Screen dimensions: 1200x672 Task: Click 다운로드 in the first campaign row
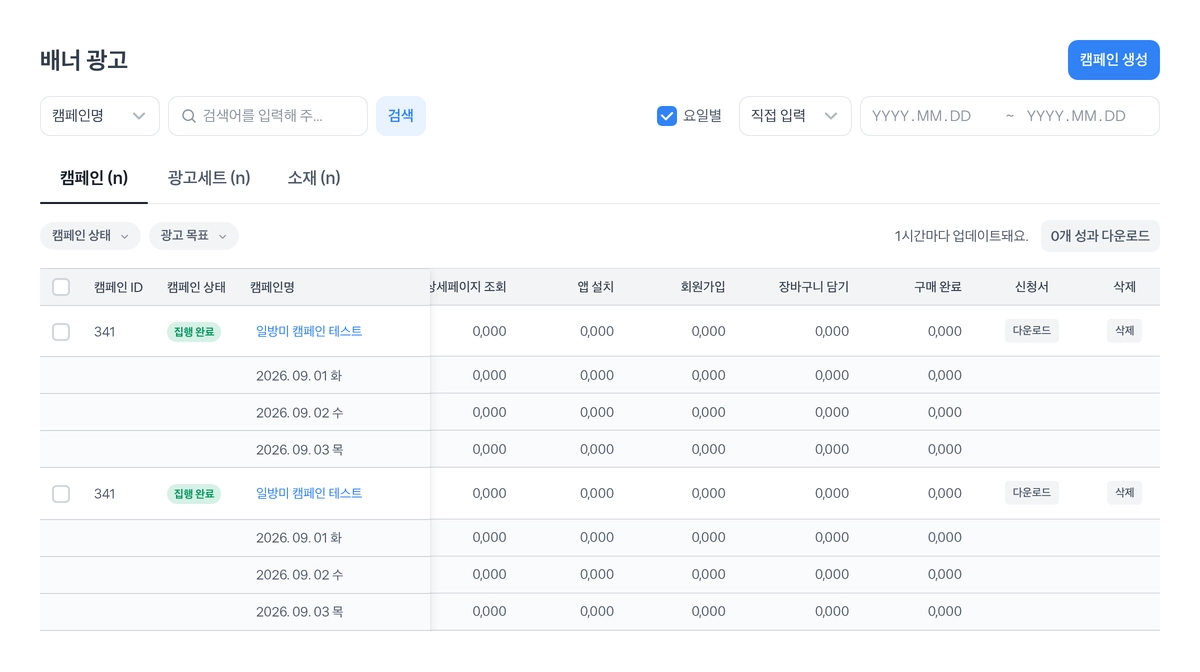click(1032, 331)
